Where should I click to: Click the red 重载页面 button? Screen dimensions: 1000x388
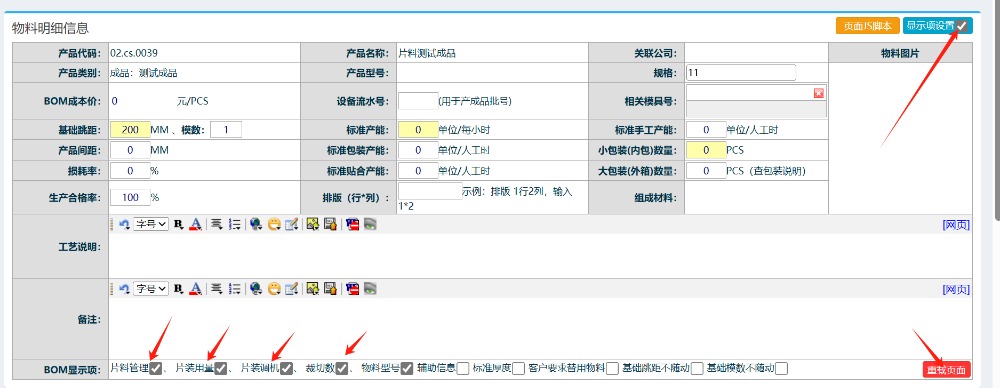click(x=946, y=369)
